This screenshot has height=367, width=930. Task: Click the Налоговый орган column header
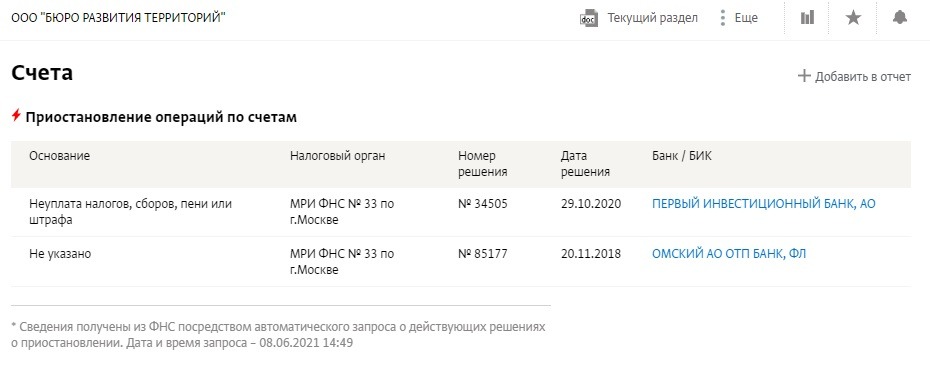337,156
